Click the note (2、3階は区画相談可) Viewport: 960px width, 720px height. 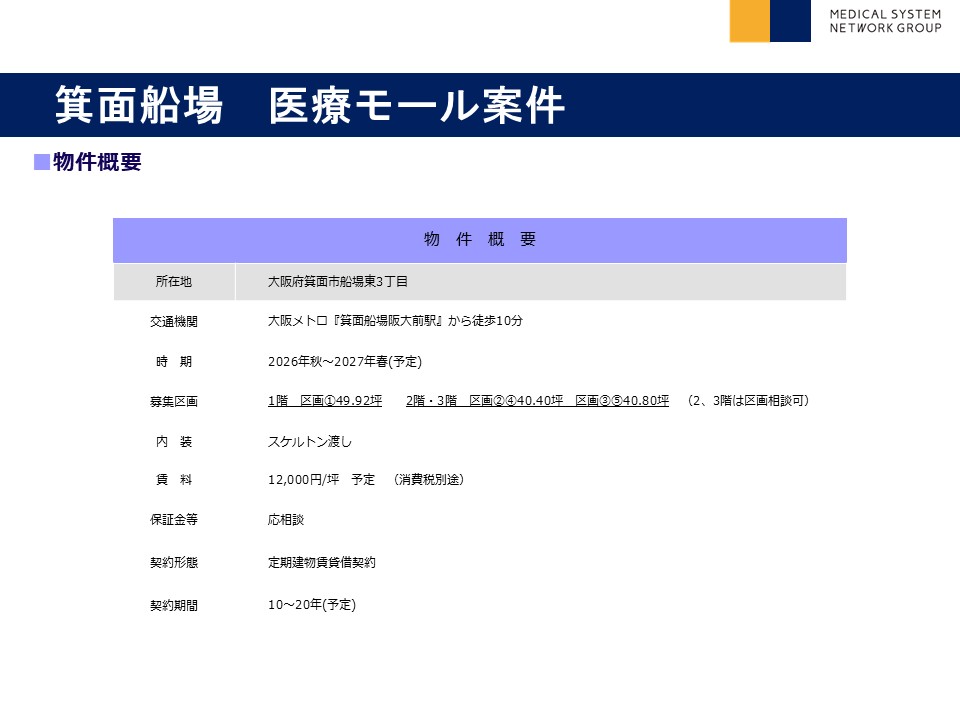pos(748,401)
